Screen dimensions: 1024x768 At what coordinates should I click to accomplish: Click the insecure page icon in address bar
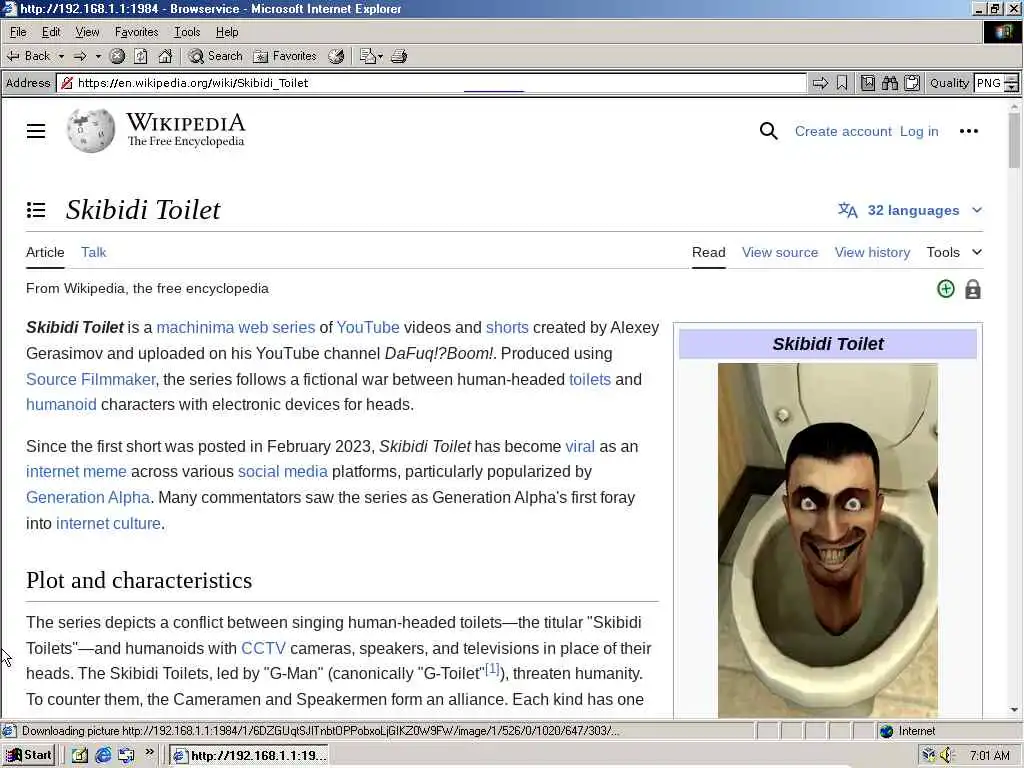67,83
